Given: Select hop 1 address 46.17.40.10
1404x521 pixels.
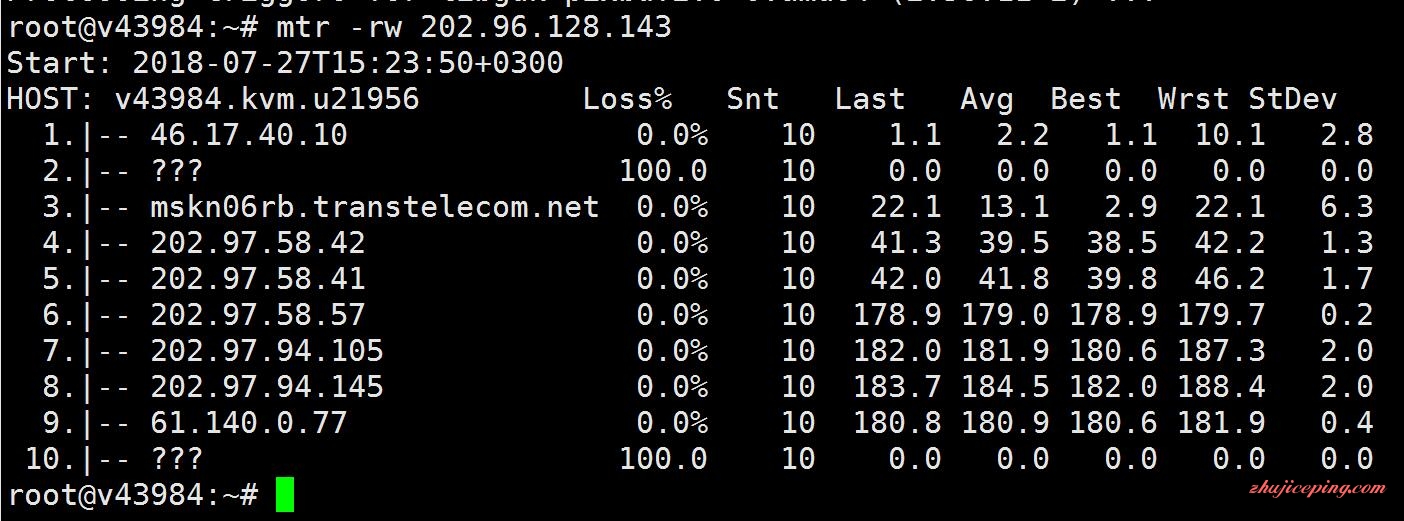Looking at the screenshot, I should [x=249, y=135].
